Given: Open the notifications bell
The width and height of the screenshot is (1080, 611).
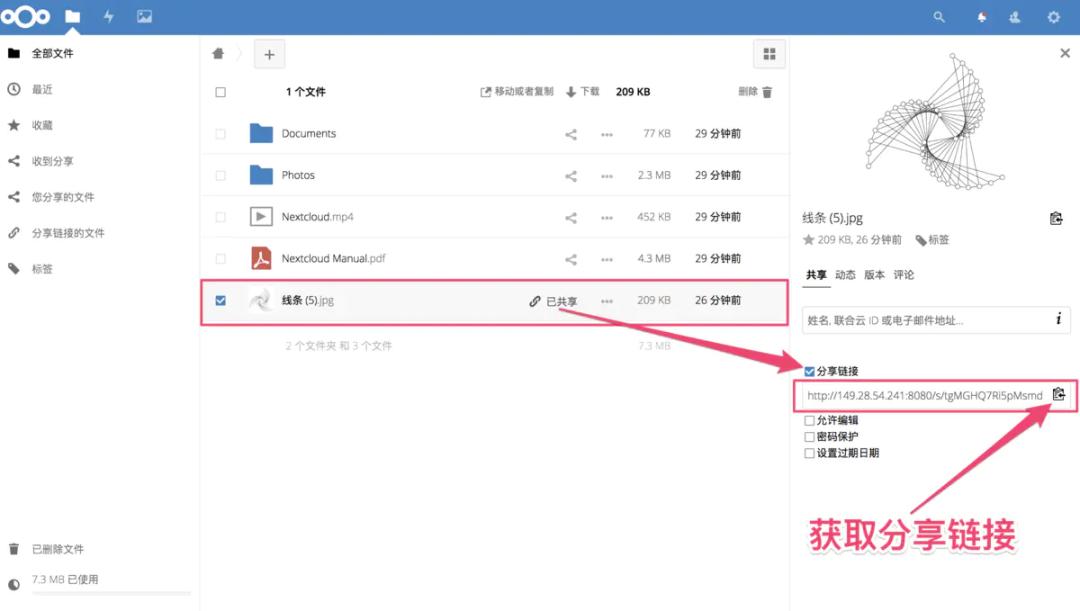Looking at the screenshot, I should point(981,17).
